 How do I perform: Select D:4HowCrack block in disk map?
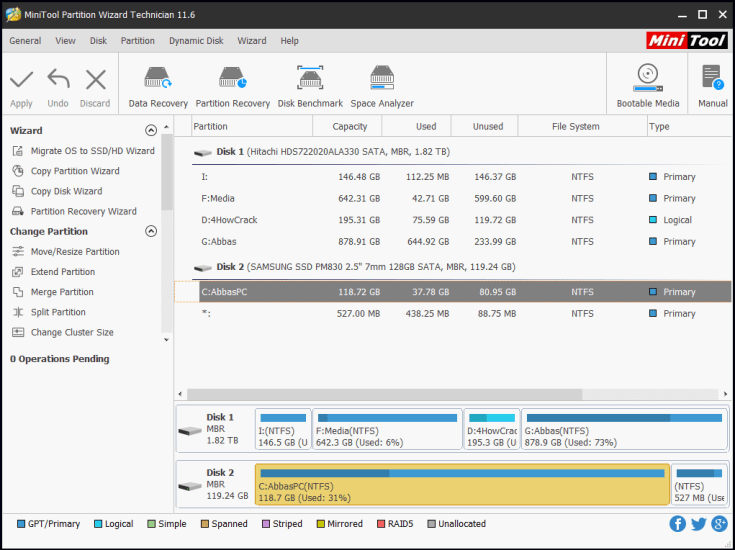click(492, 429)
